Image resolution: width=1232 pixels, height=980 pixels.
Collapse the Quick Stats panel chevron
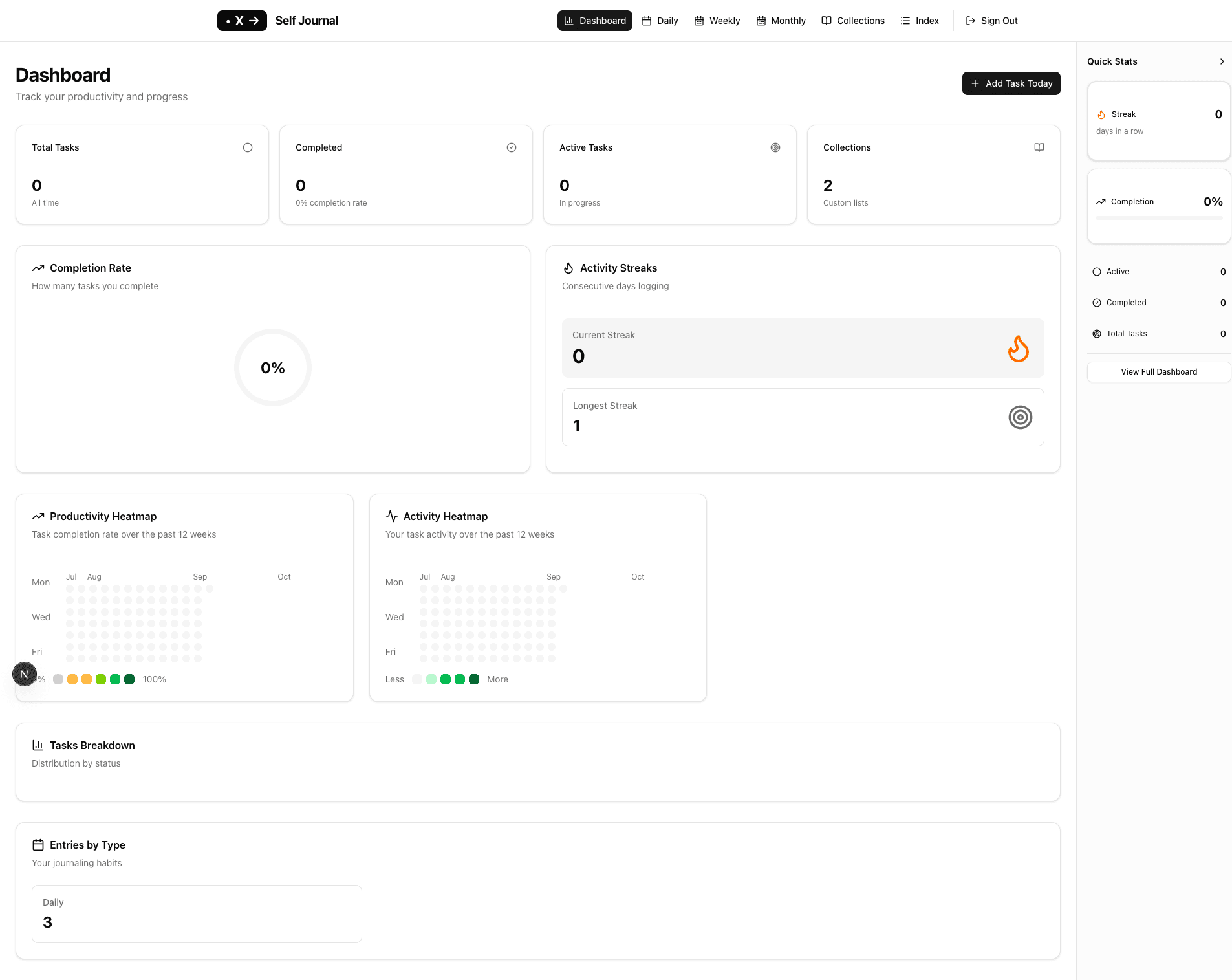[x=1222, y=61]
